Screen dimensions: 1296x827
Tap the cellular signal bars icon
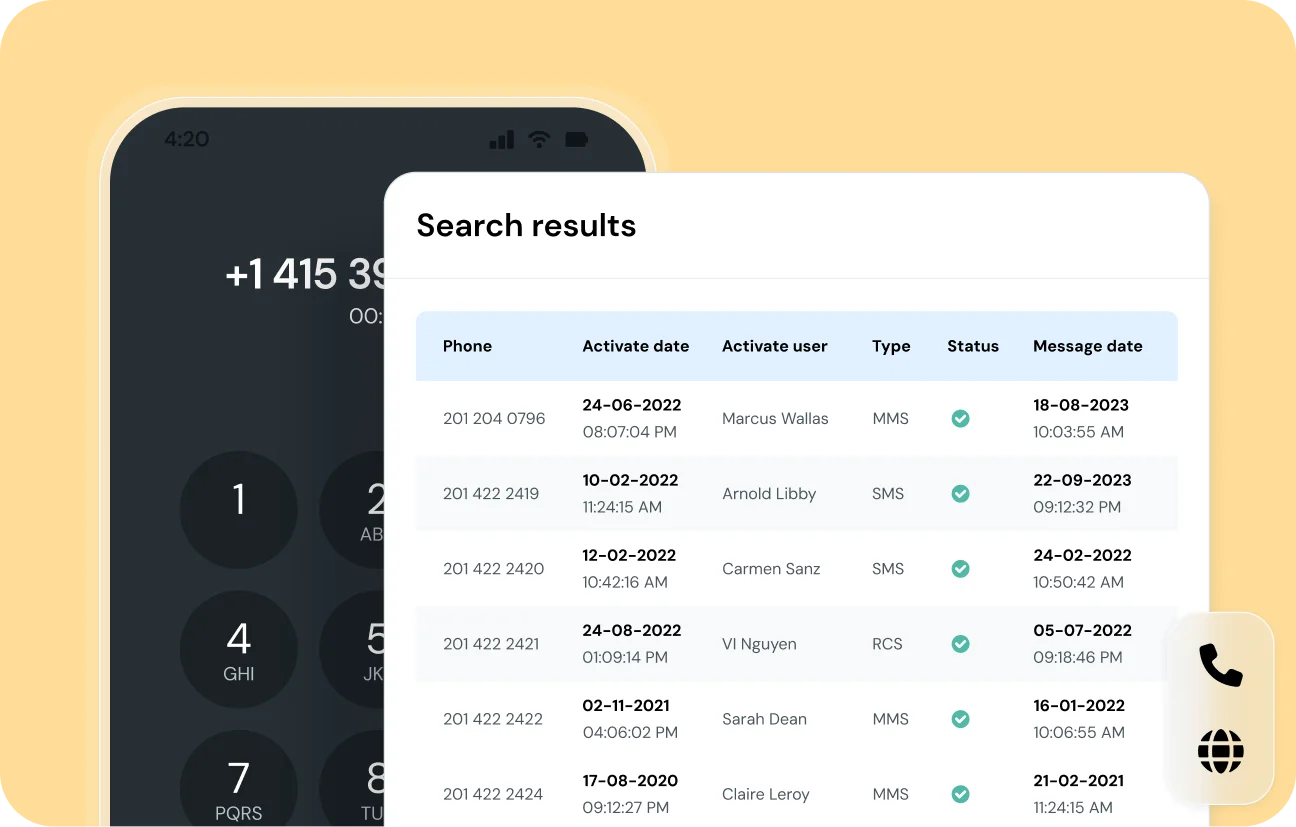(501, 139)
